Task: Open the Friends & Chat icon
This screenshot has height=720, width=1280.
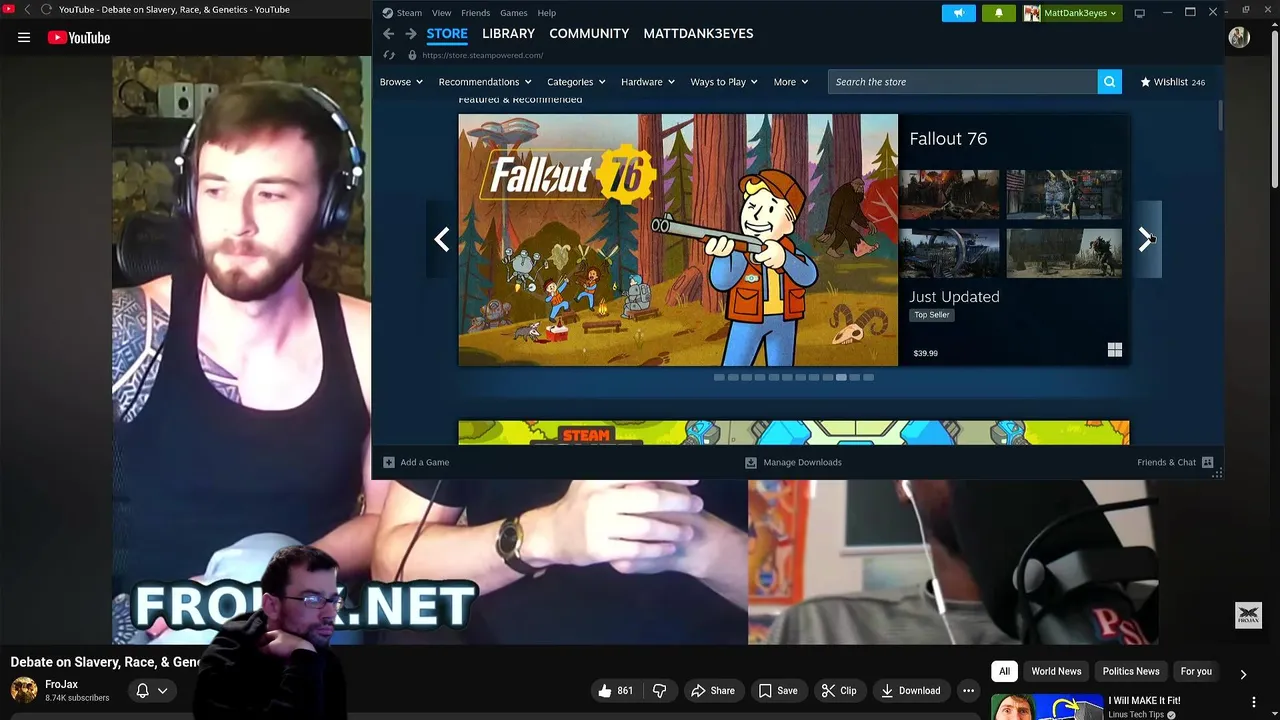Action: pyautogui.click(x=1207, y=462)
